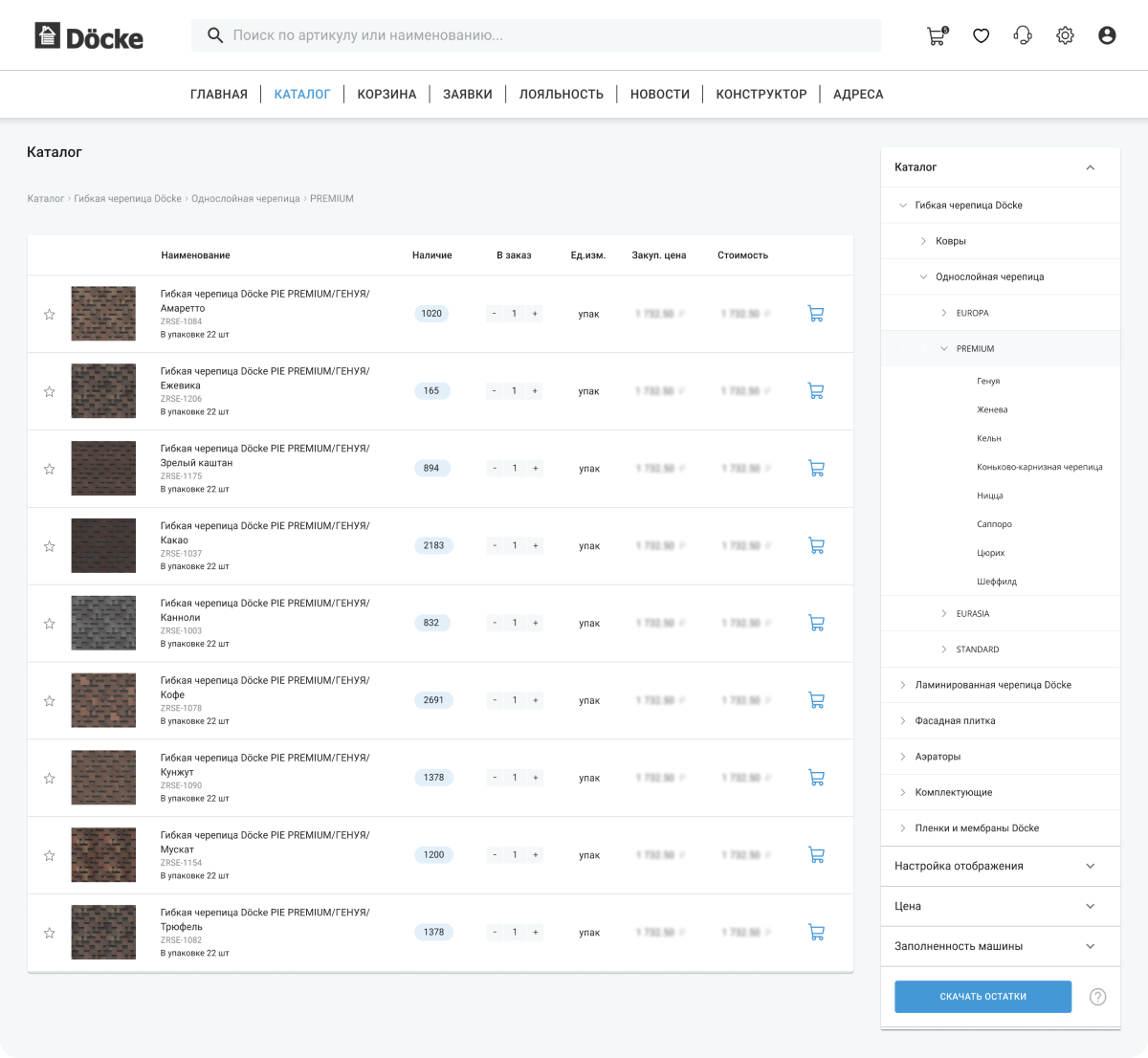Collapse Гибкая черепица Döcke tree node
Screen dimensions: 1148x1058
pos(902,206)
